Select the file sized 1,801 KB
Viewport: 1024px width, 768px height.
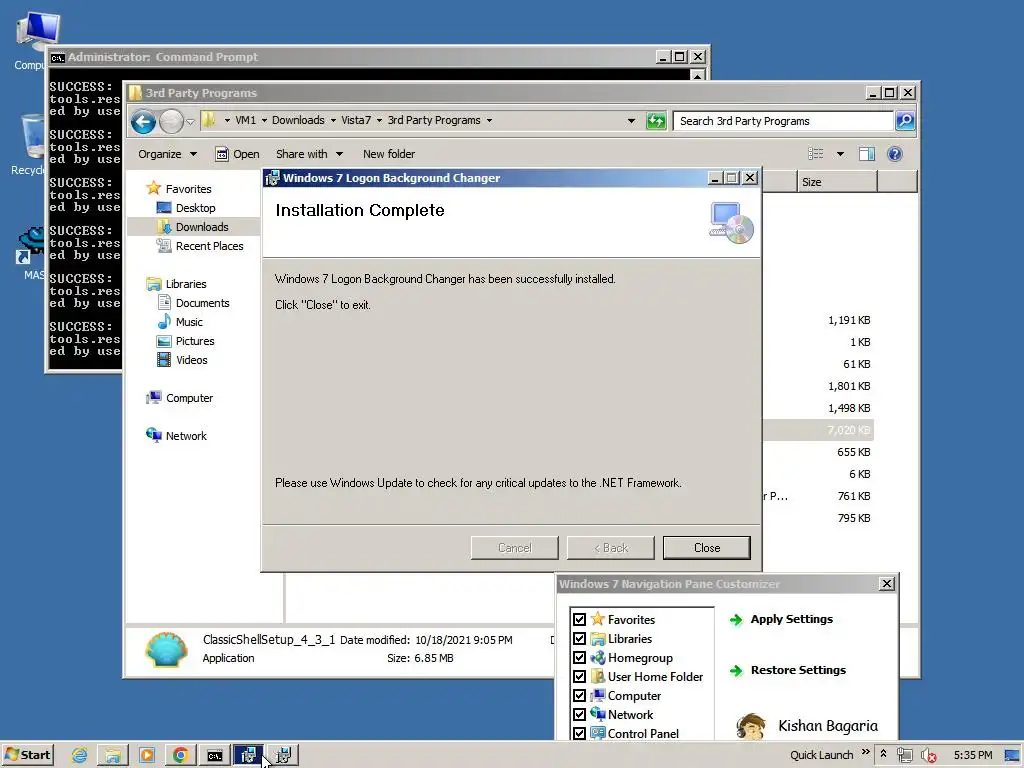point(849,386)
